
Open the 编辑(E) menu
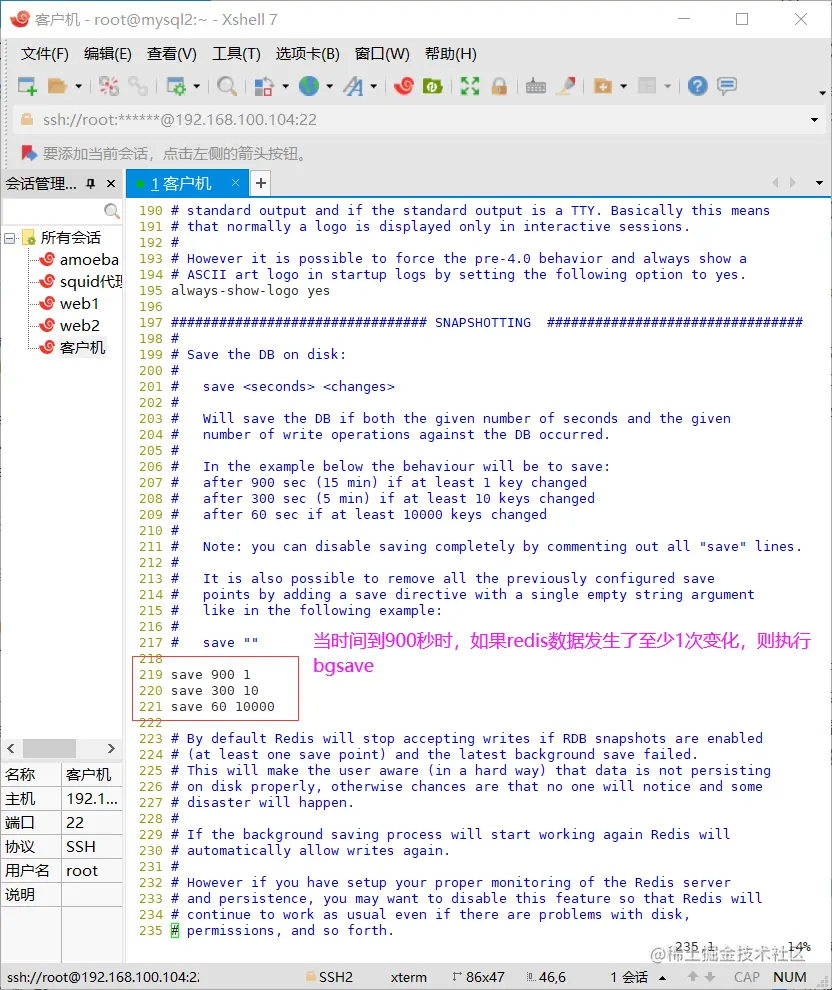(107, 54)
